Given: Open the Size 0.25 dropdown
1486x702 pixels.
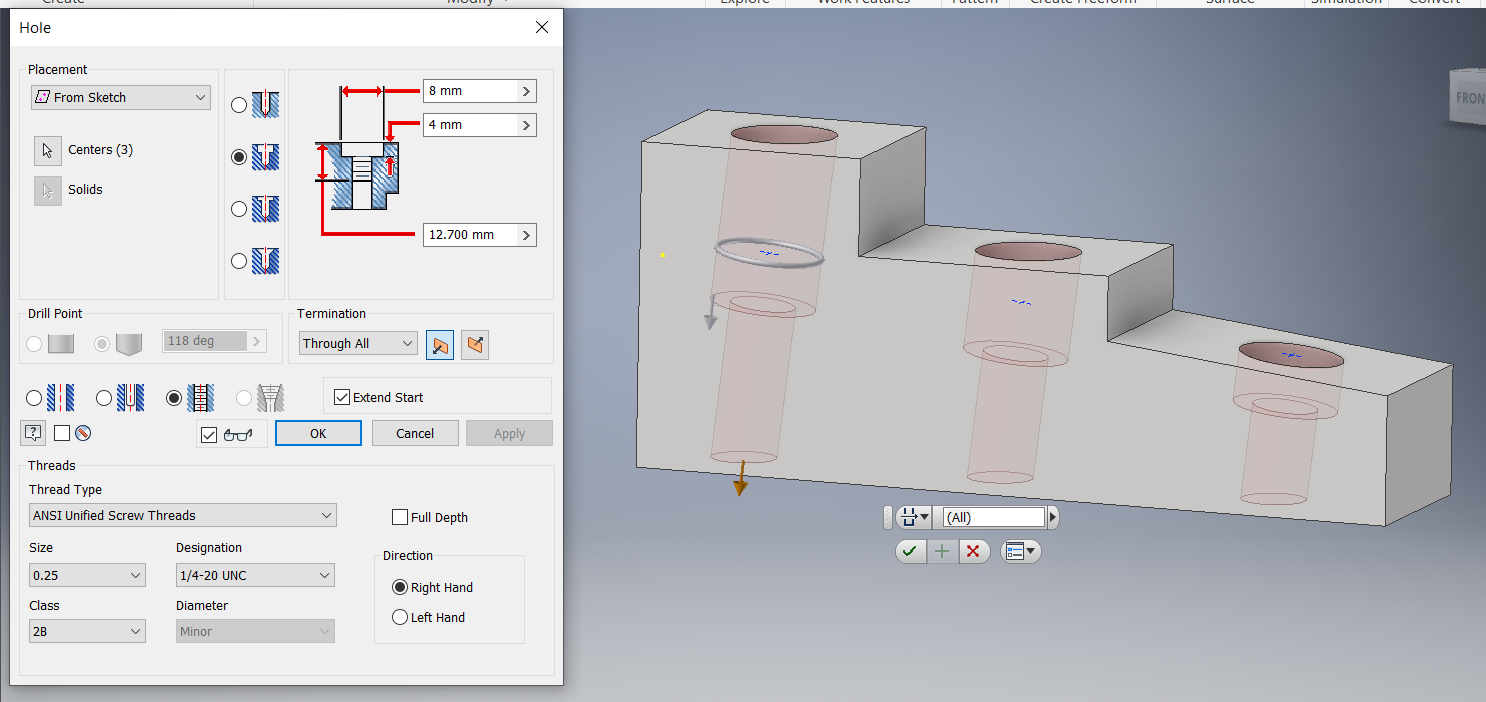Looking at the screenshot, I should point(87,575).
